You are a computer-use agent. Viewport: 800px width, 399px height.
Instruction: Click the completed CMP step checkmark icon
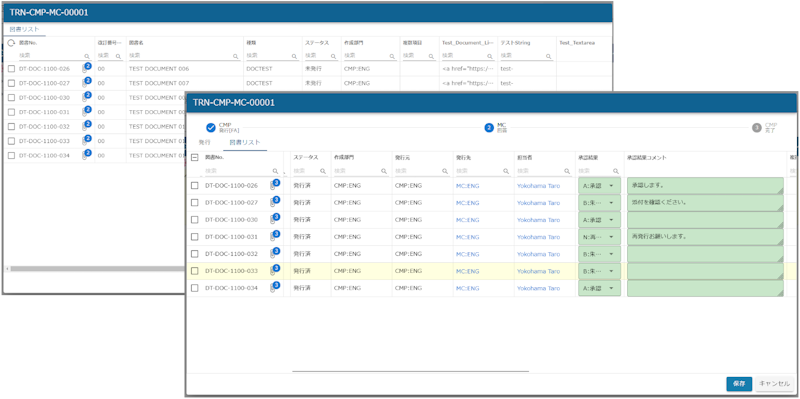(211, 128)
